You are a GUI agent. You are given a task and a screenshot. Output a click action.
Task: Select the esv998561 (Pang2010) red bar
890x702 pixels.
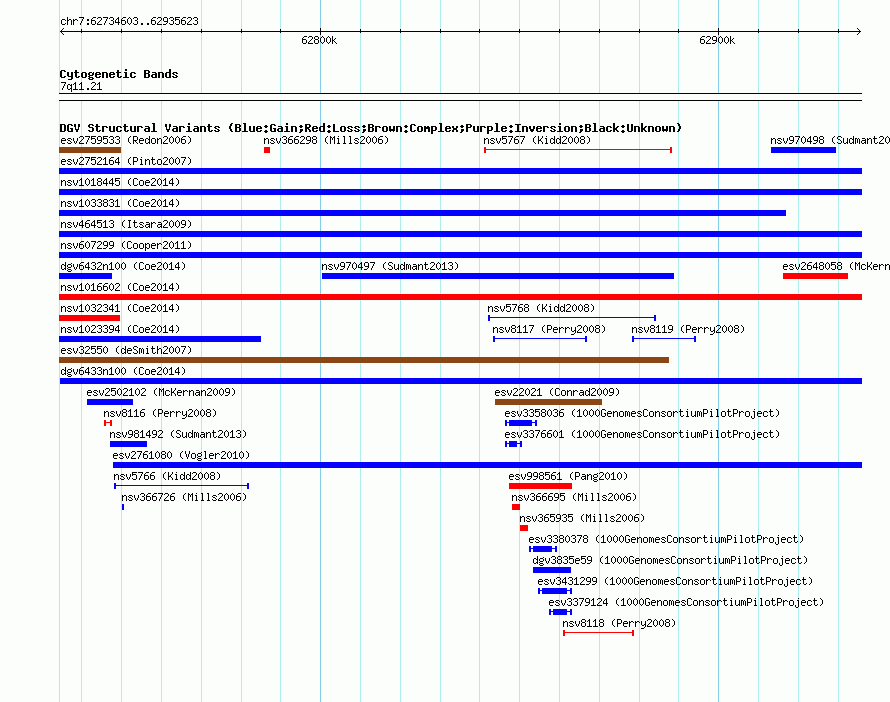[x=540, y=486]
